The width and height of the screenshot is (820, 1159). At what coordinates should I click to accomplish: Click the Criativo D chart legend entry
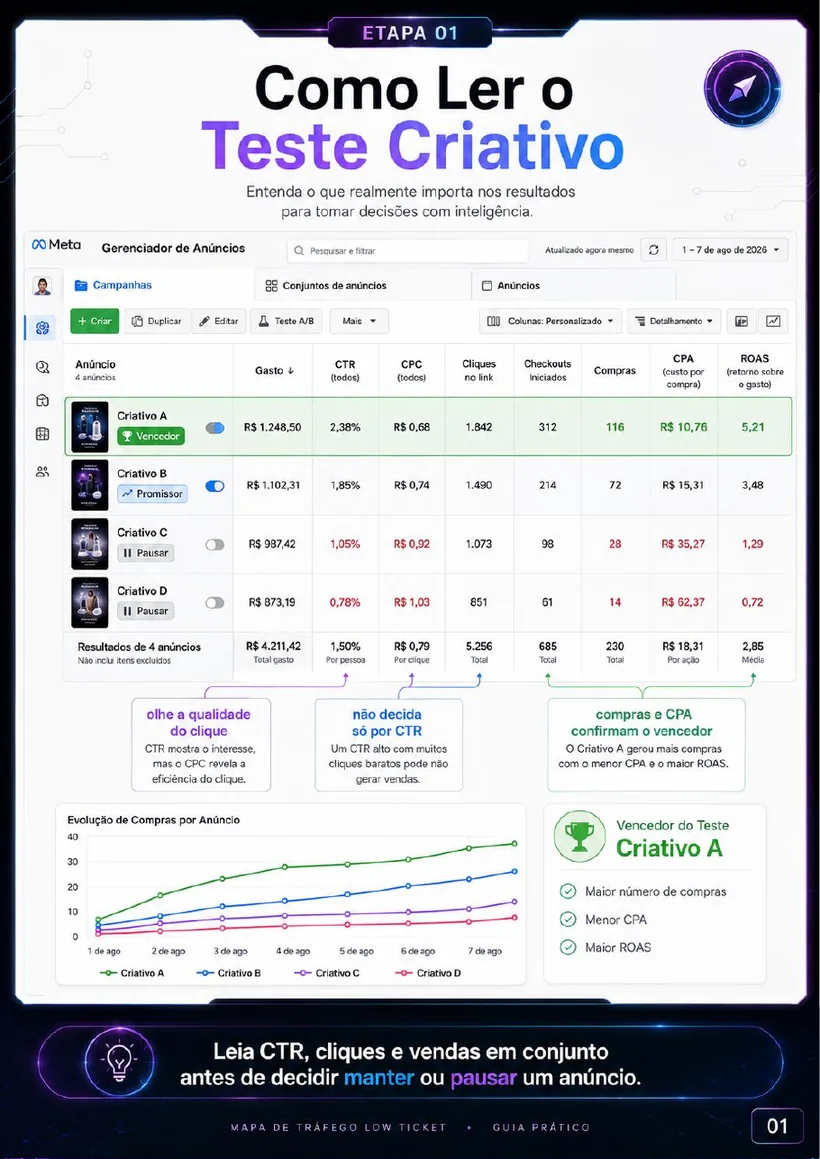pyautogui.click(x=427, y=973)
